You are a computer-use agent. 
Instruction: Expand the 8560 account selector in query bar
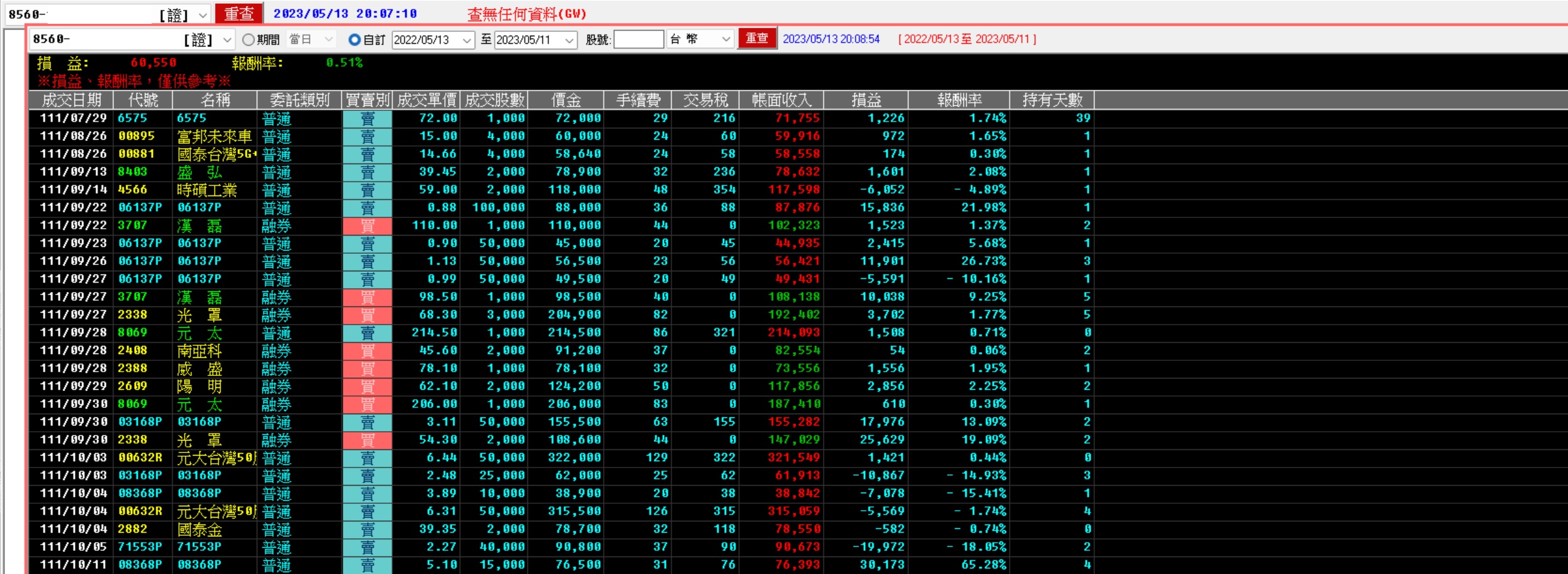pos(227,39)
